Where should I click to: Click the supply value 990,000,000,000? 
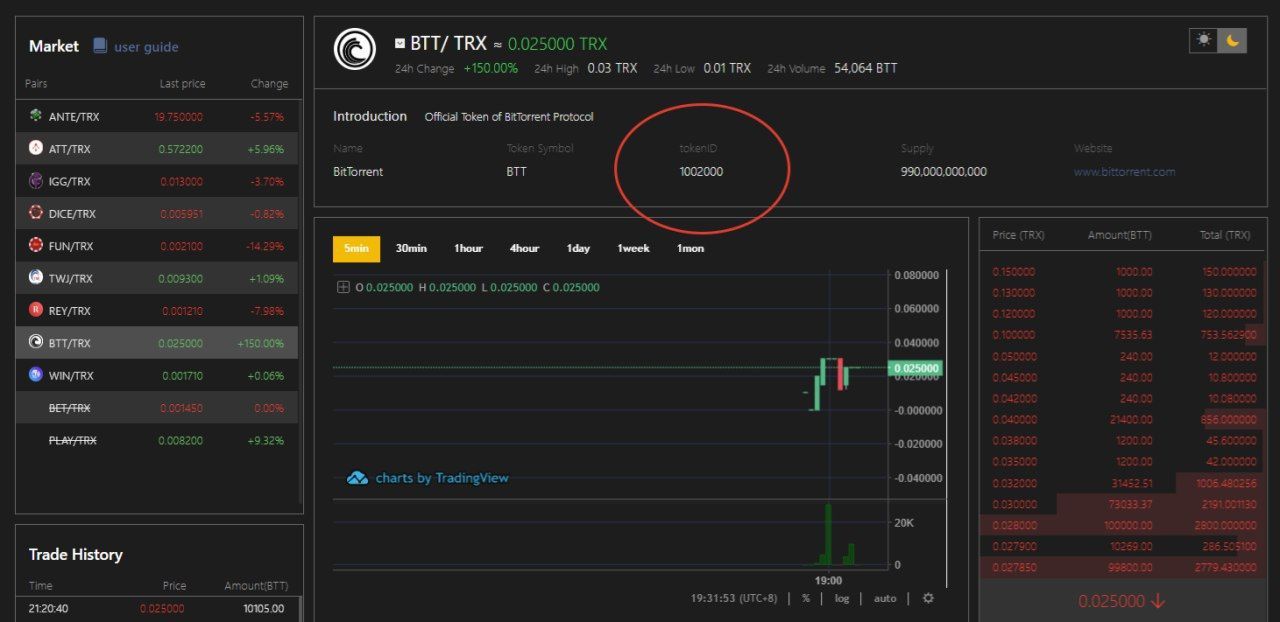[x=943, y=171]
